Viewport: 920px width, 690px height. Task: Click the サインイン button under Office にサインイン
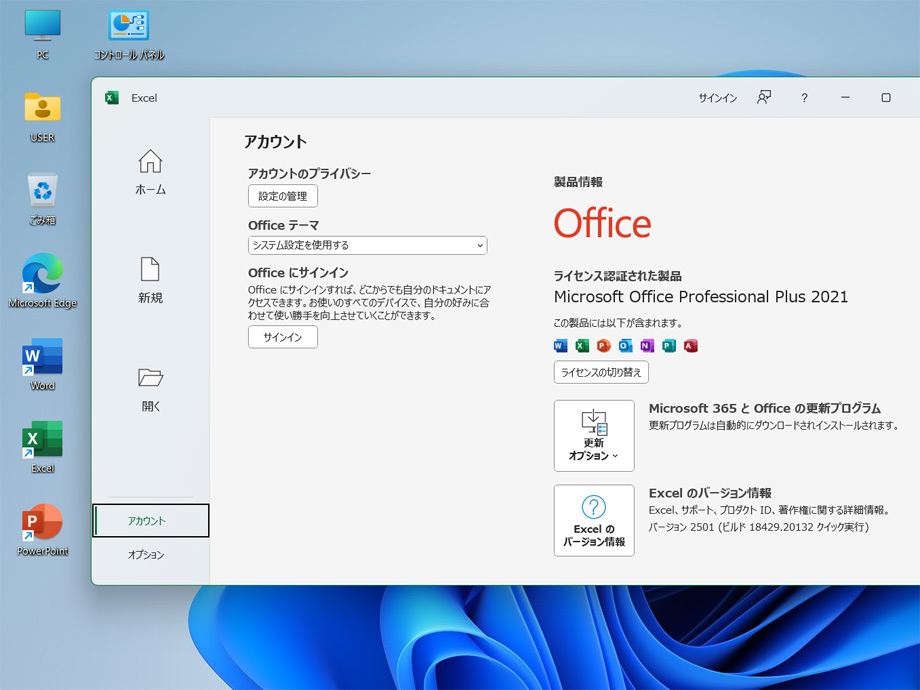[x=283, y=337]
